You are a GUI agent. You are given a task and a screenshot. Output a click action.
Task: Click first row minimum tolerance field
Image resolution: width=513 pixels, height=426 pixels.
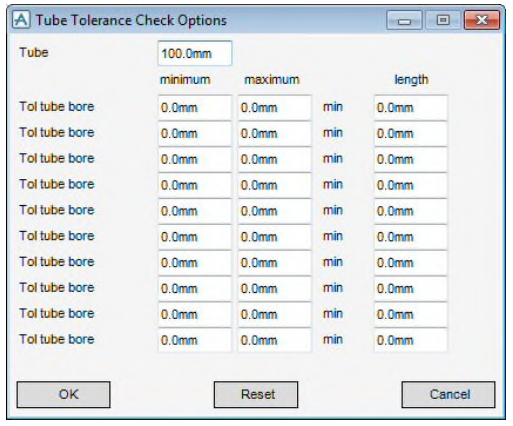[195, 108]
